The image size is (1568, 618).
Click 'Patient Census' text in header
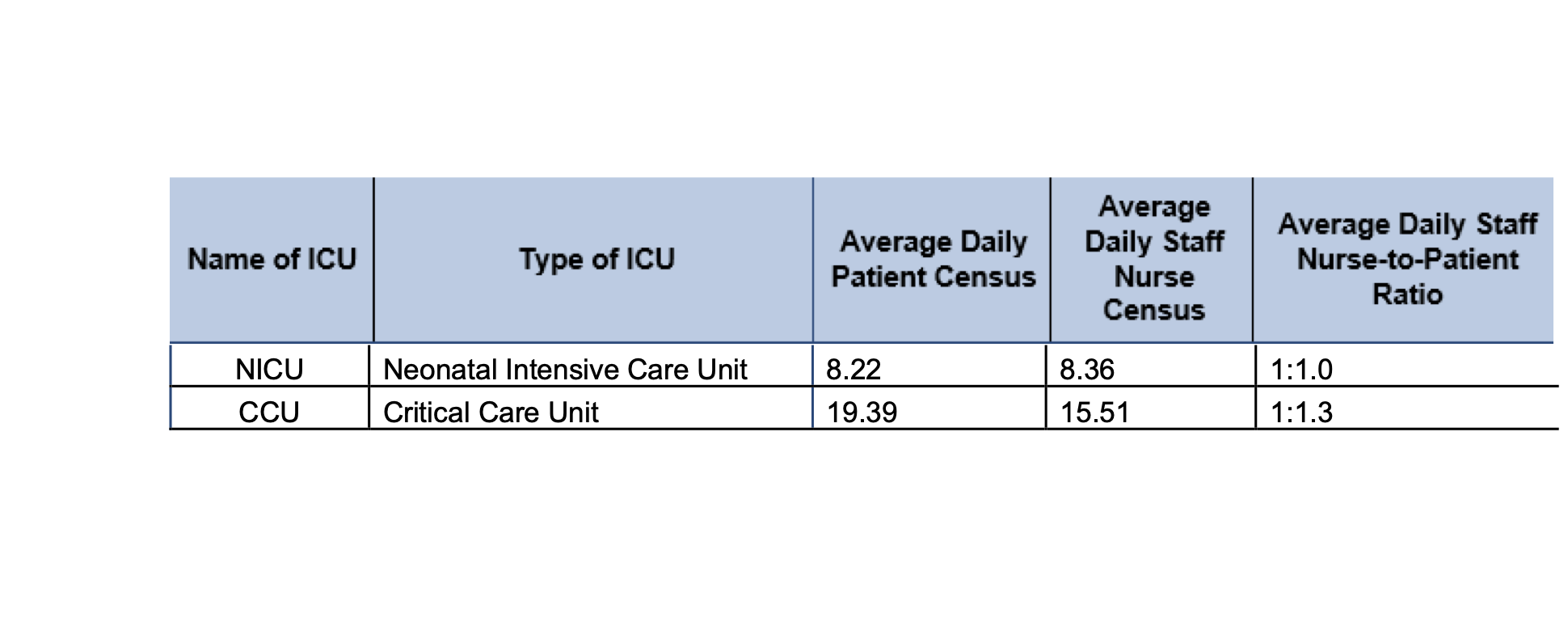tap(933, 277)
